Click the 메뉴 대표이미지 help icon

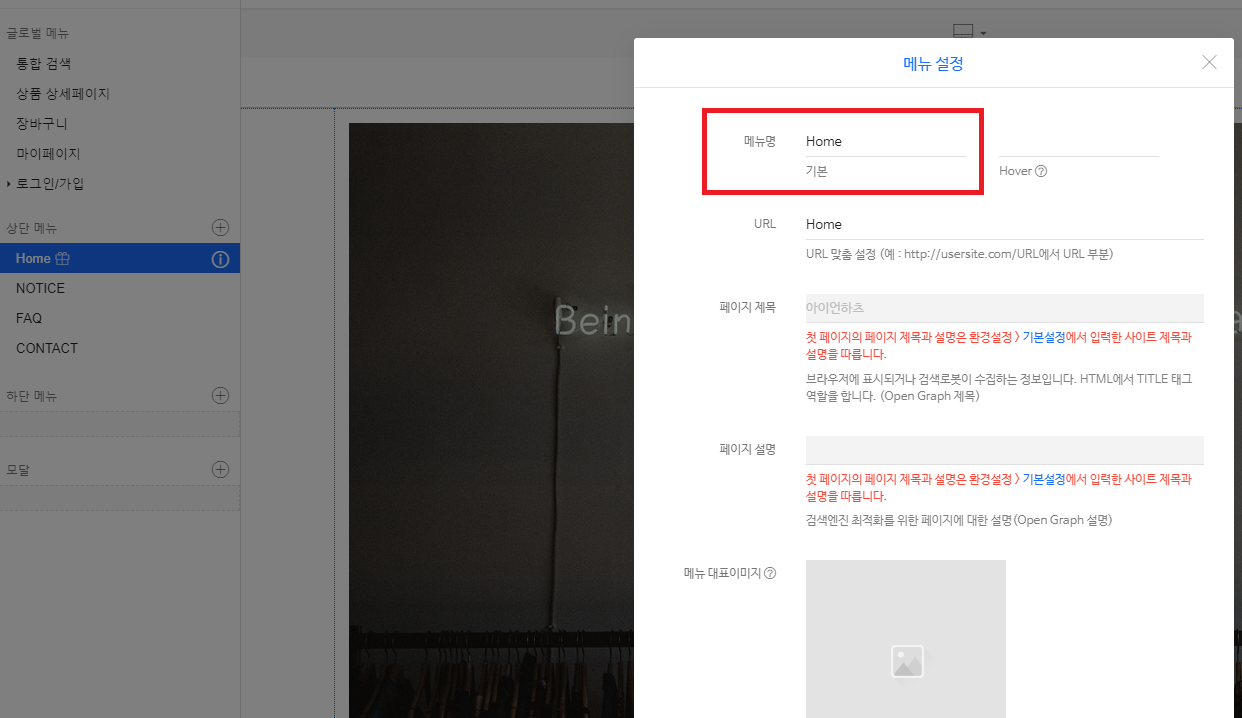[x=770, y=573]
